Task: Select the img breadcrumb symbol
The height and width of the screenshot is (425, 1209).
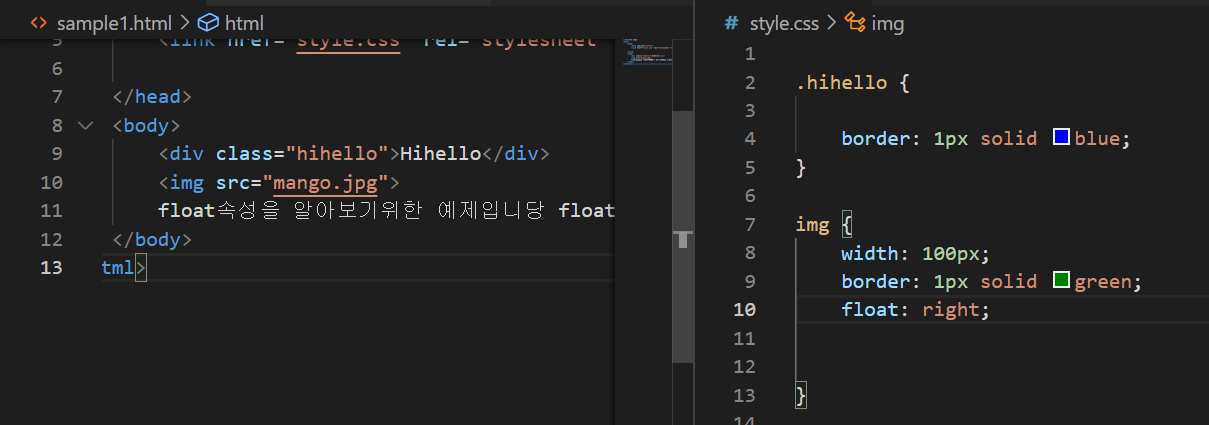Action: pyautogui.click(x=888, y=23)
